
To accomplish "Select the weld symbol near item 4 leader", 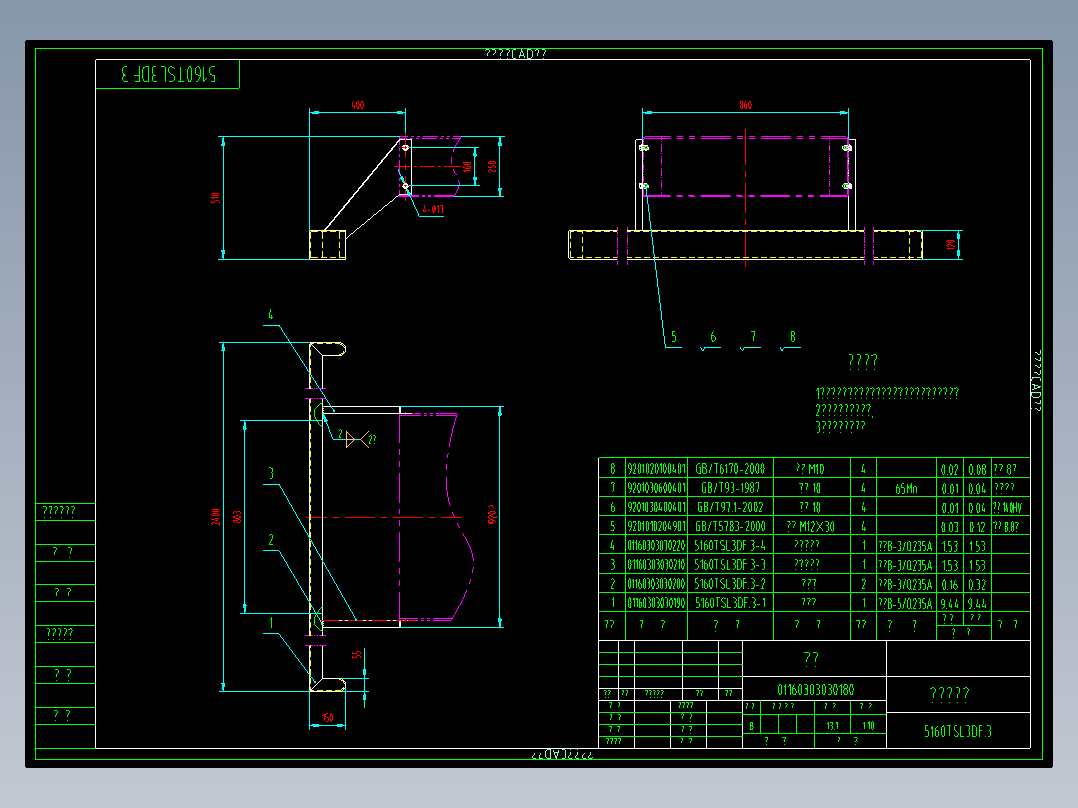I will point(358,439).
